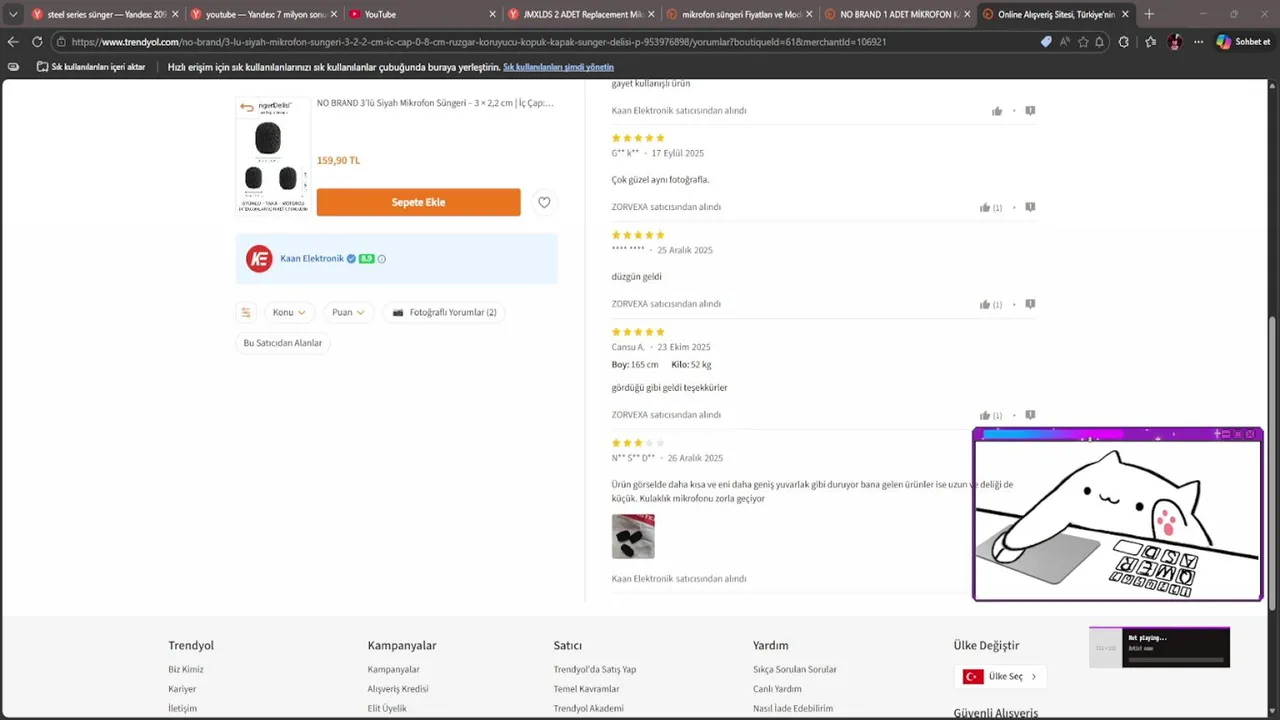Click the address bar URL
The width and height of the screenshot is (1280, 720).
coord(479,42)
